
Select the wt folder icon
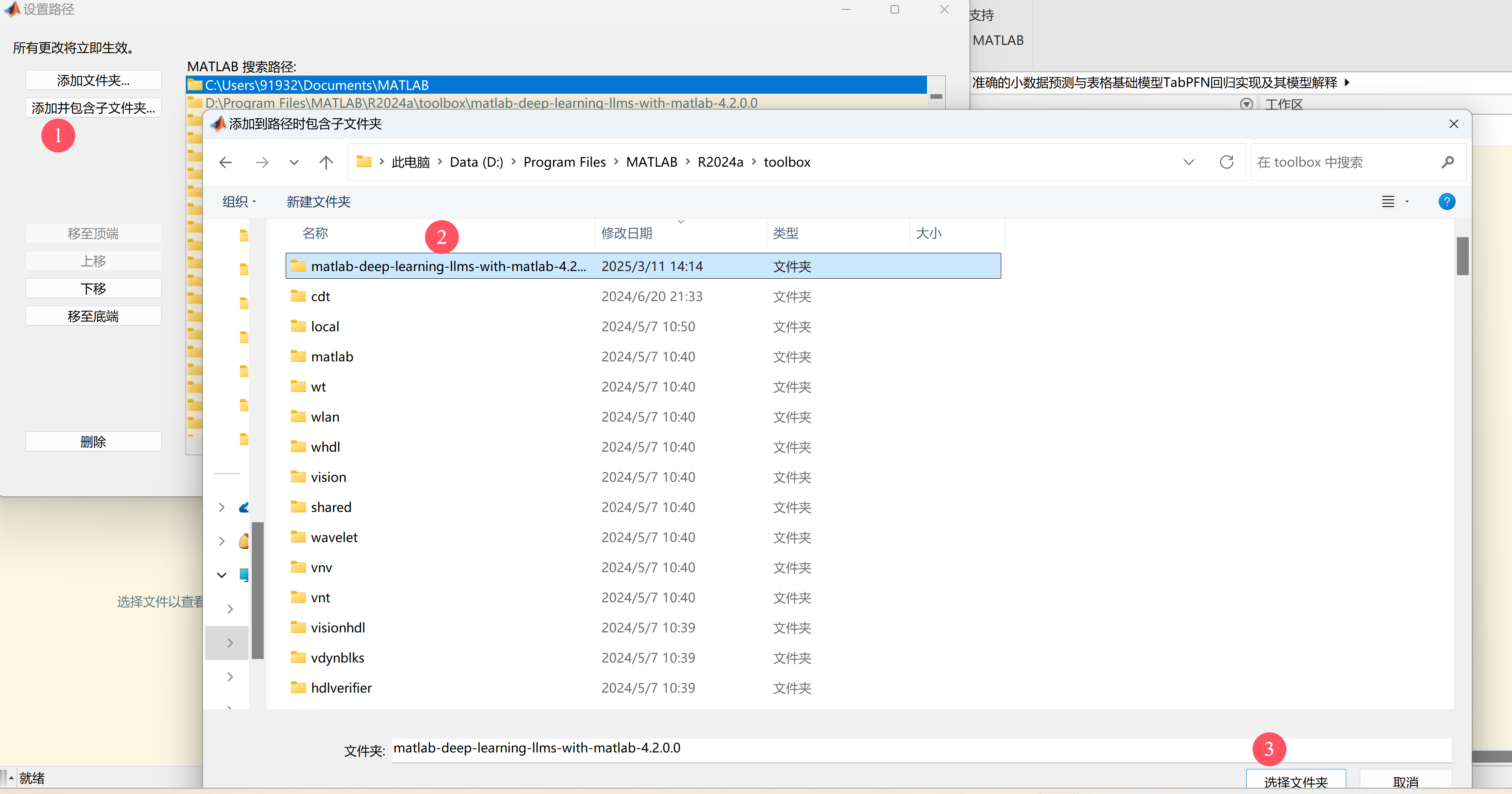(x=298, y=386)
